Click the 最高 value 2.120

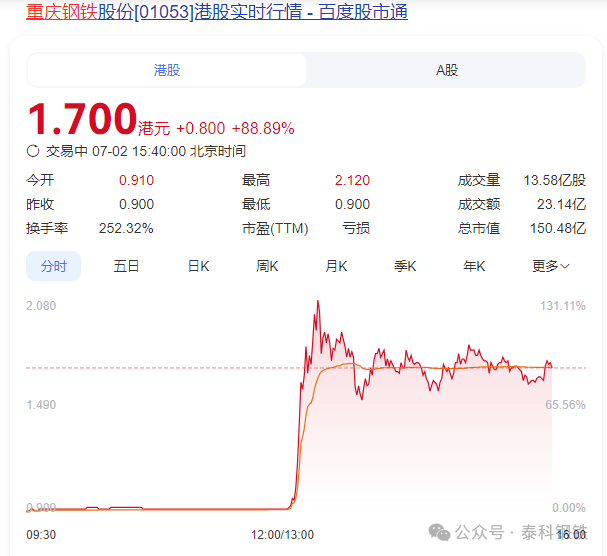click(x=352, y=180)
